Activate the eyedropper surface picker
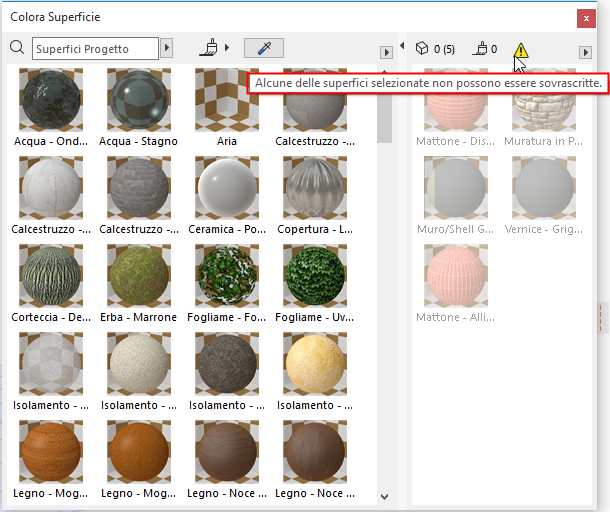 coord(264,48)
